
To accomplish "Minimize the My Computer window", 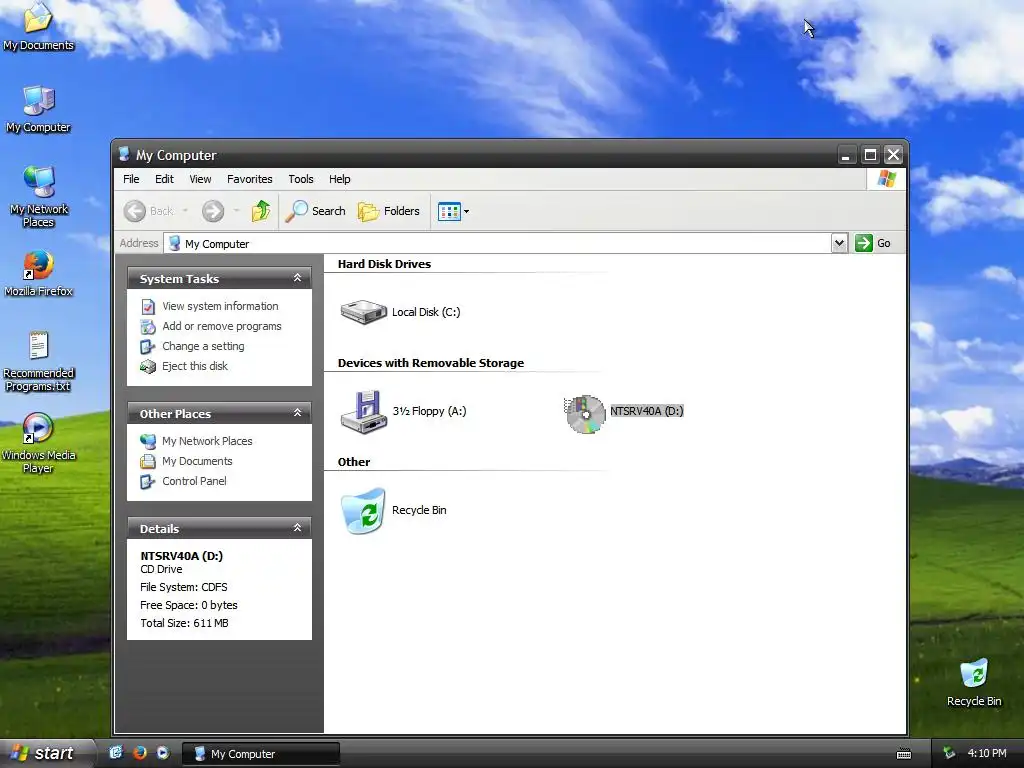I will coord(846,155).
